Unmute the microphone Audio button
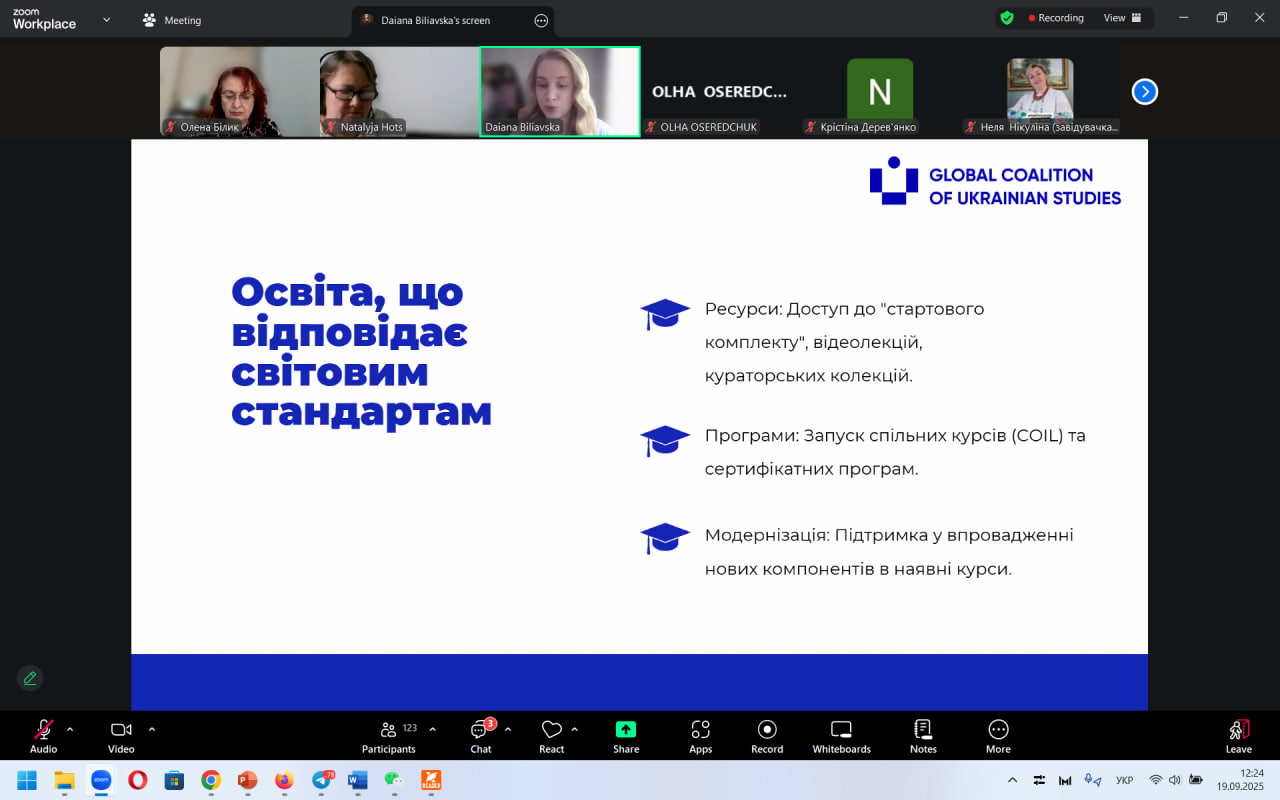 [x=43, y=736]
